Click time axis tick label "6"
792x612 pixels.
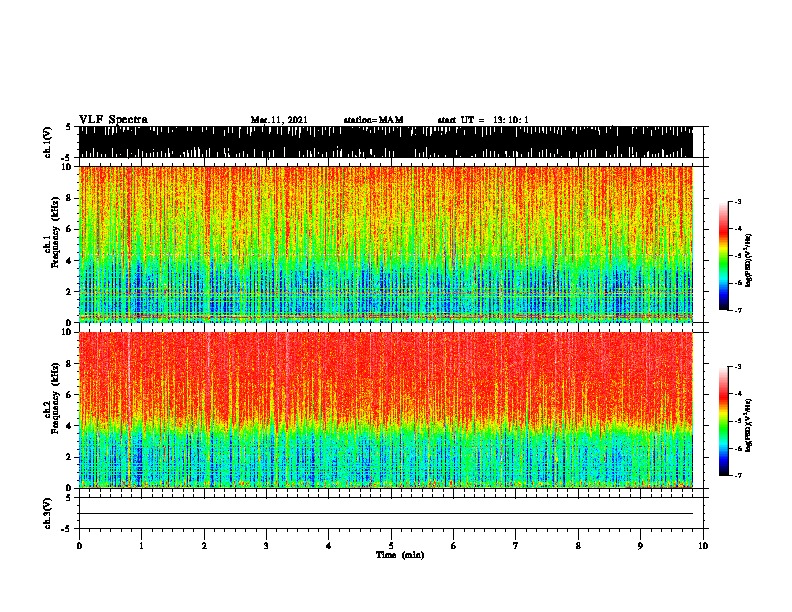tap(454, 546)
